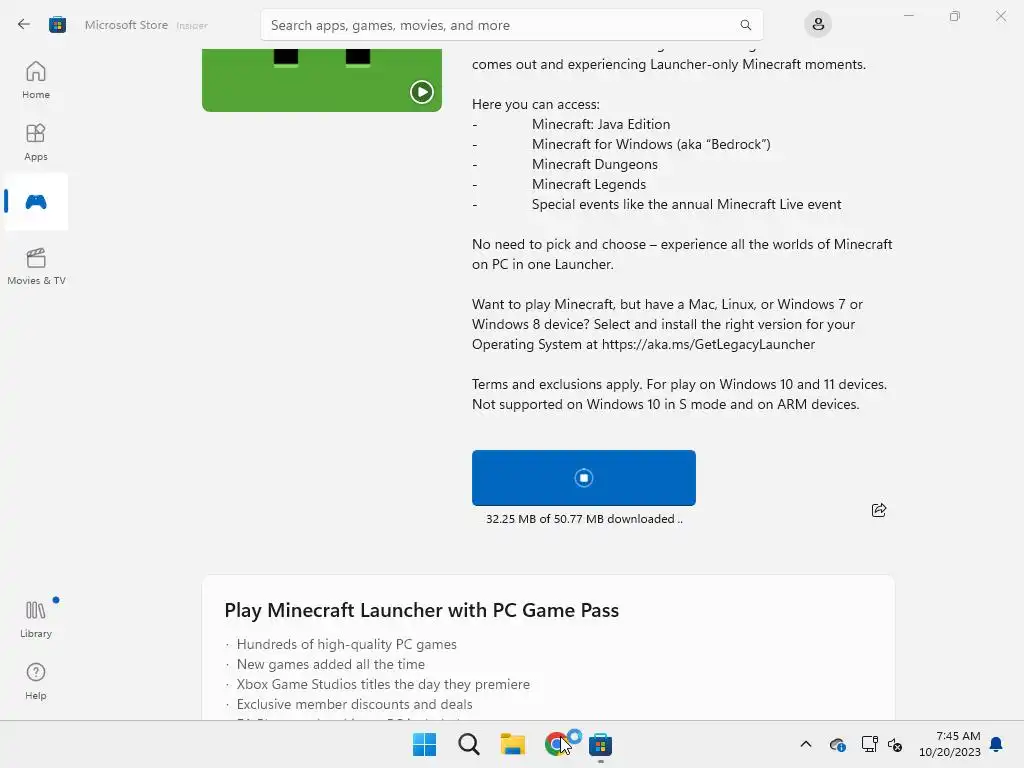Click "Xbox Game Studios titles" bullet
Screen dimensions: 1024x768
point(383,684)
